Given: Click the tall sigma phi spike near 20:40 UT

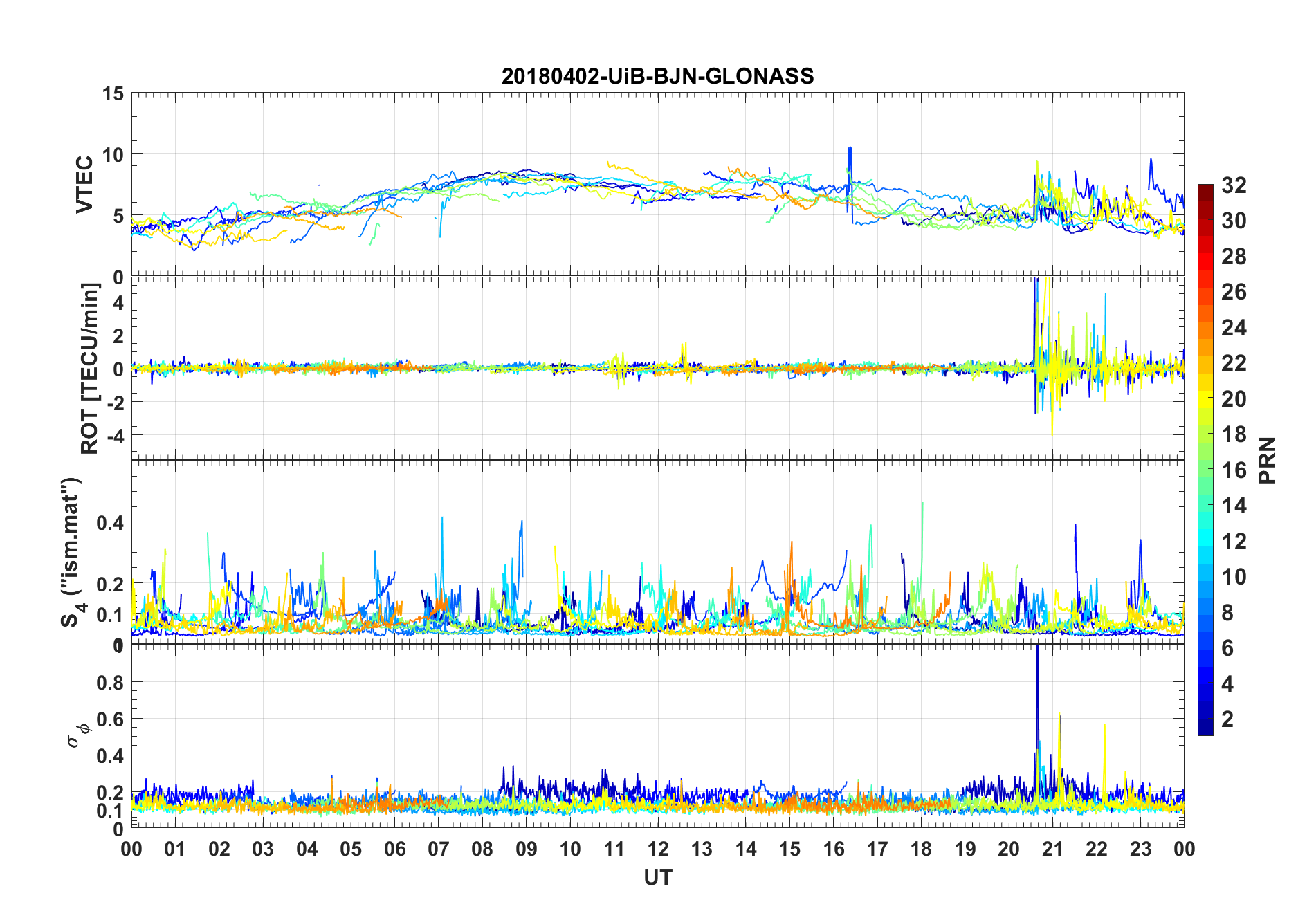Looking at the screenshot, I should click(1037, 719).
